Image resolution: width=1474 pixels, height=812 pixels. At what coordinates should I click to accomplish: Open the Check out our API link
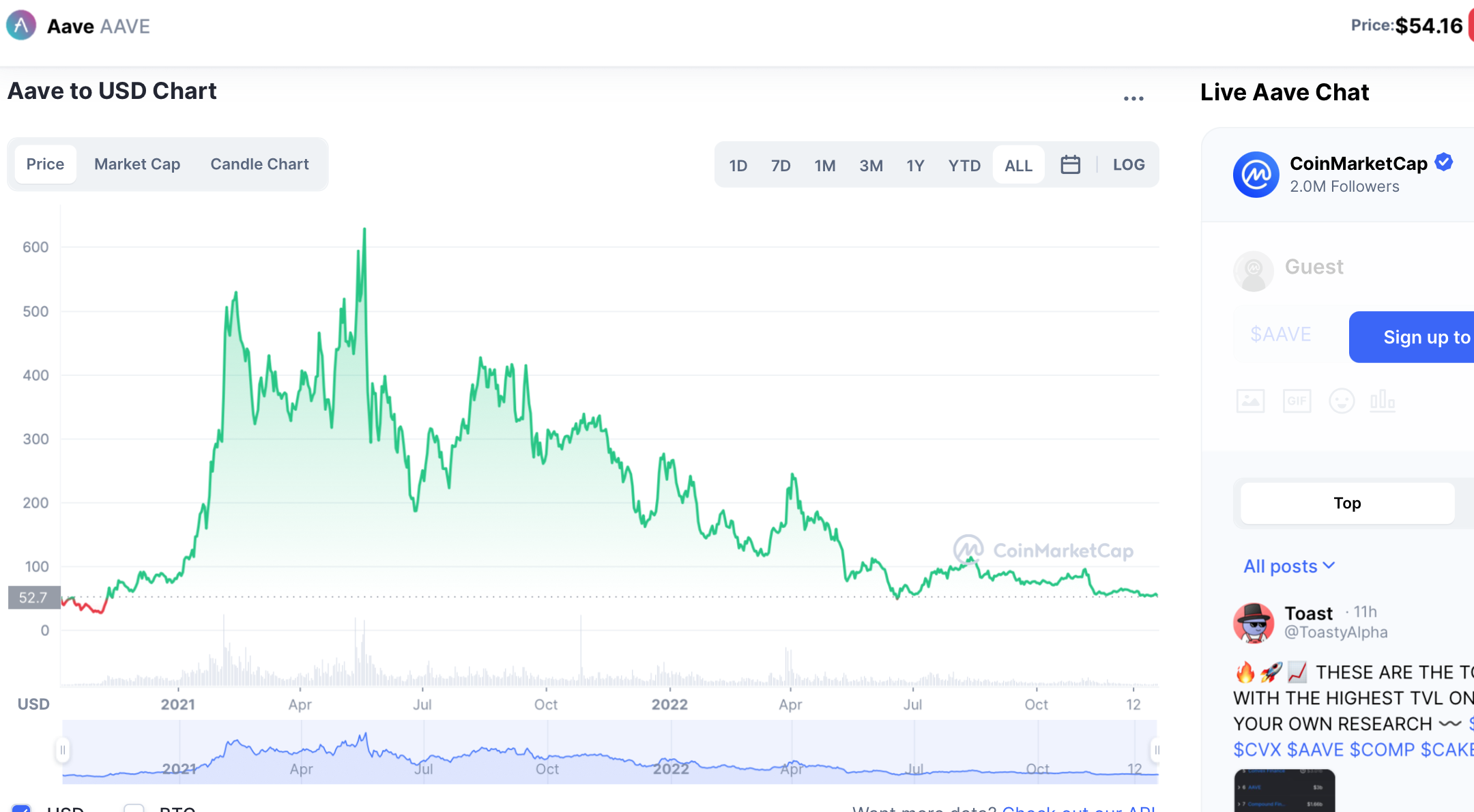tap(1079, 808)
